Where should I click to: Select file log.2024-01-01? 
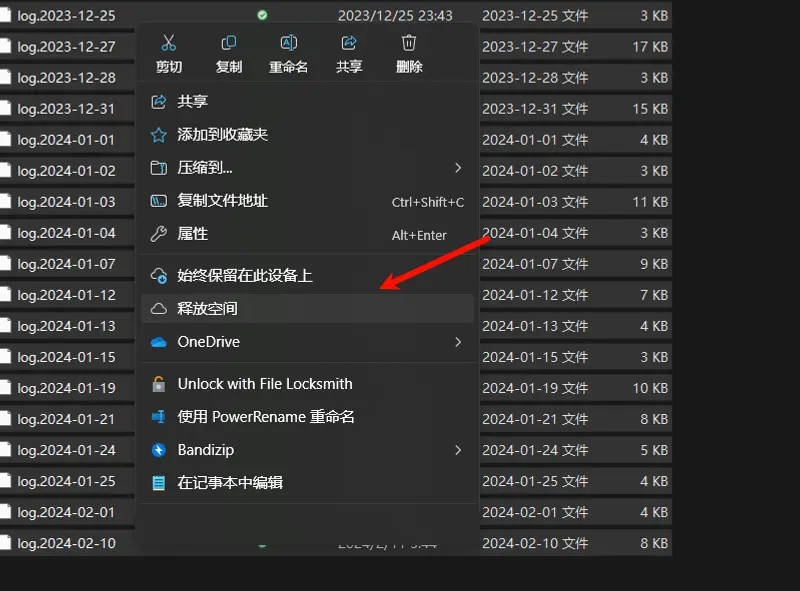pos(66,140)
